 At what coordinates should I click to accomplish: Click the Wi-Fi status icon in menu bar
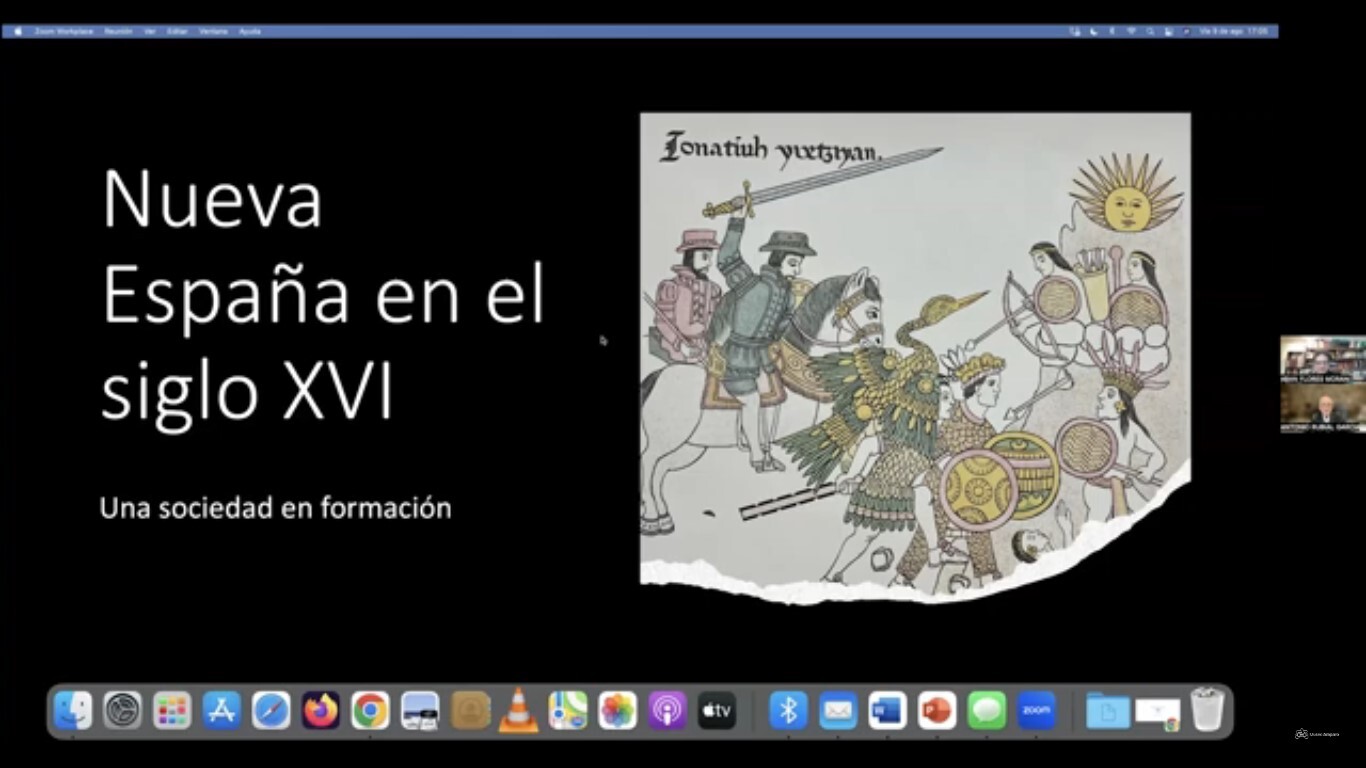pyautogui.click(x=1131, y=31)
